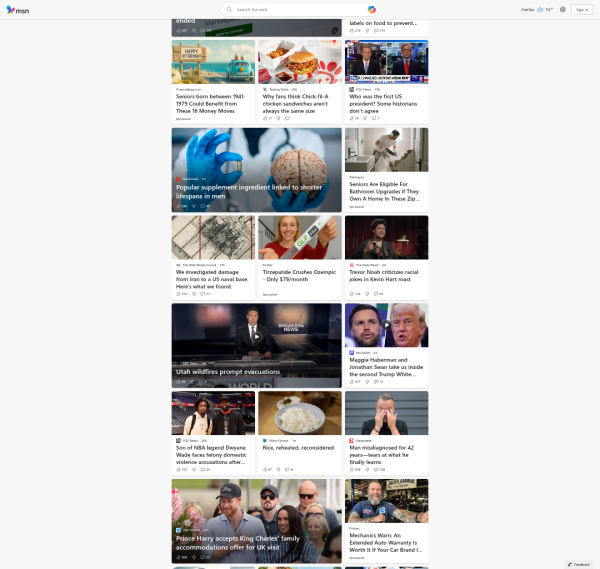The width and height of the screenshot is (600, 569).
Task: Open the Feedback button
Action: pos(579,564)
